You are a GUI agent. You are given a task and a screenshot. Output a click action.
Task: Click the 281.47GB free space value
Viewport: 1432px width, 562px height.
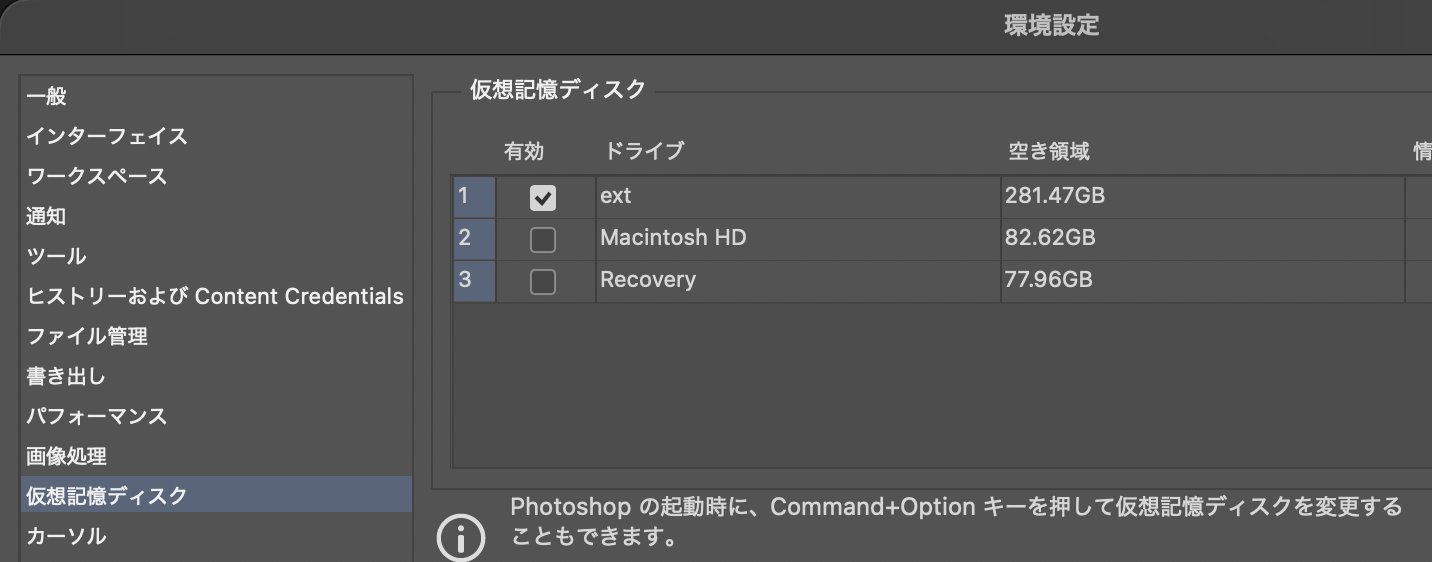1055,196
